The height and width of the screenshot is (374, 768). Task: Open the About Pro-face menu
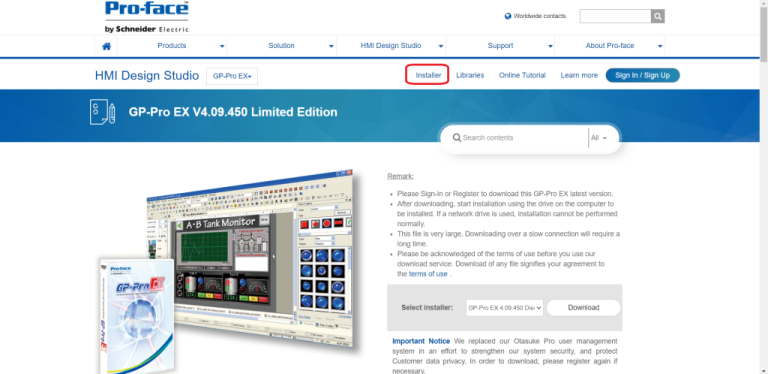pyautogui.click(x=610, y=46)
